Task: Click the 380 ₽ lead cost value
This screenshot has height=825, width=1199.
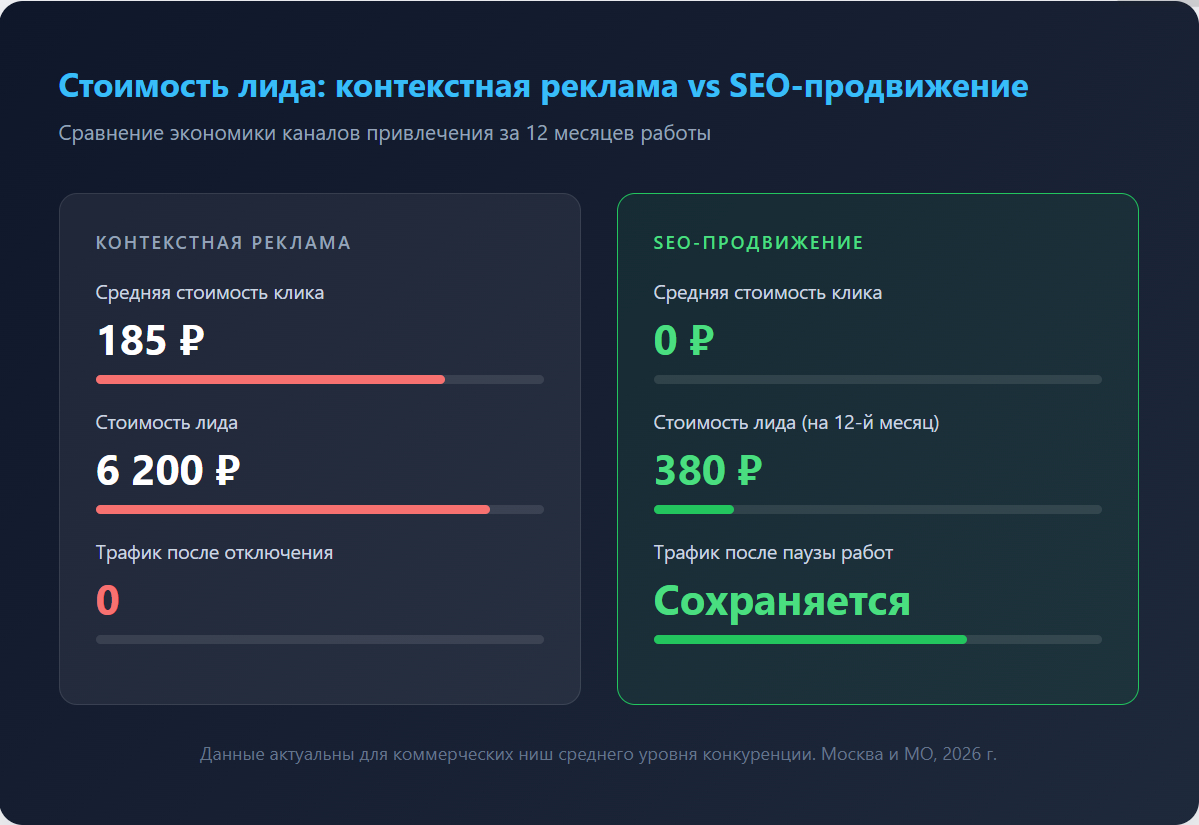Action: coord(708,470)
